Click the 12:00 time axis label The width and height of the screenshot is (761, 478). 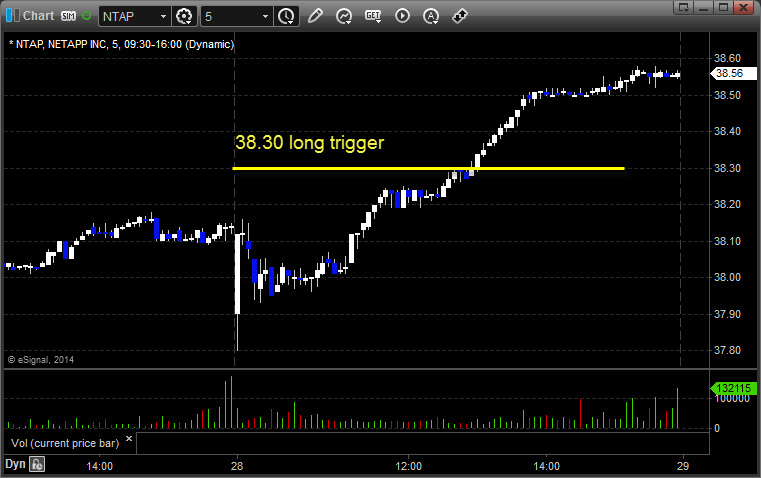tap(409, 466)
